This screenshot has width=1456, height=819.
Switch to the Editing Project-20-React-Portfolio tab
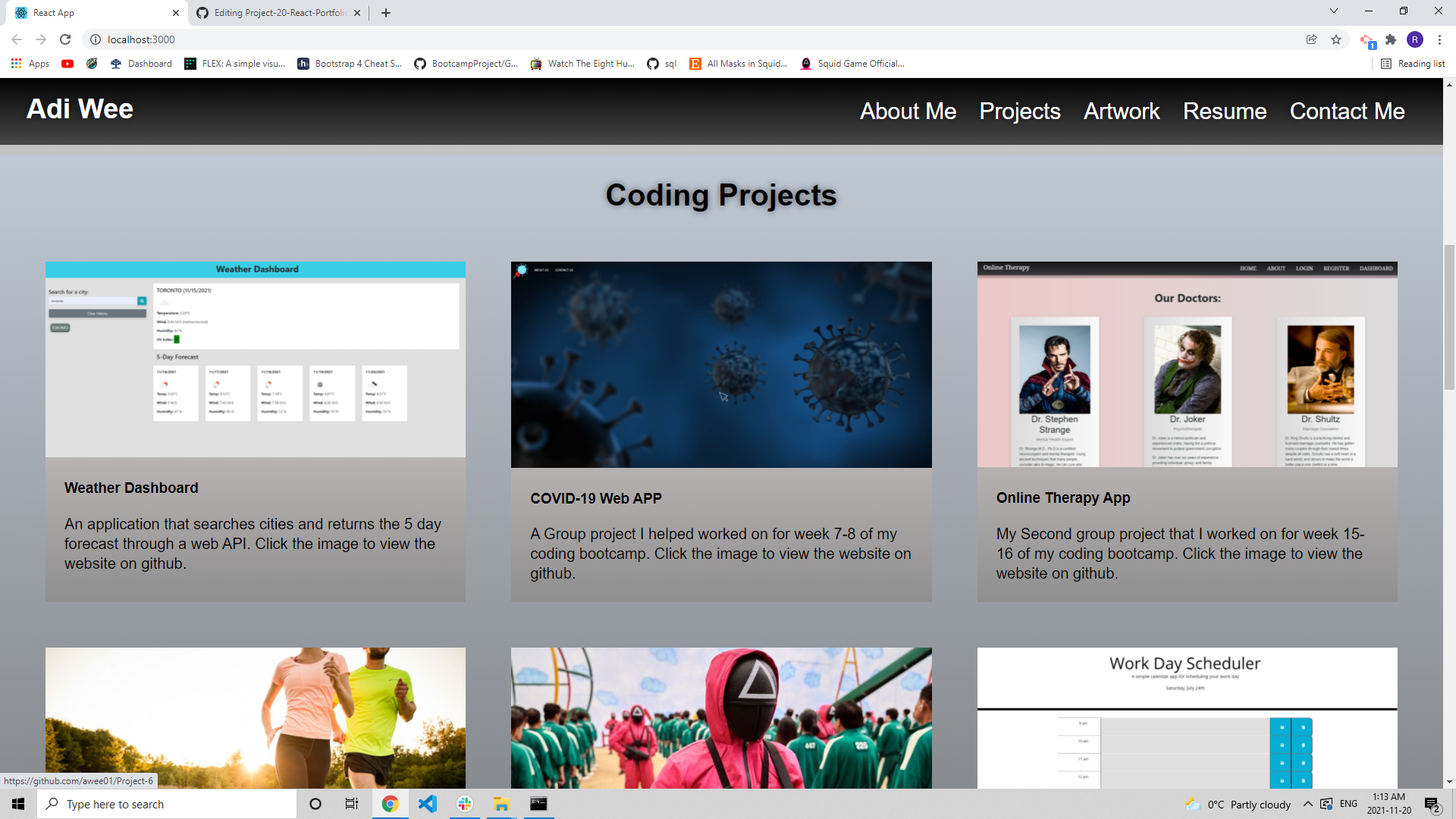click(277, 12)
